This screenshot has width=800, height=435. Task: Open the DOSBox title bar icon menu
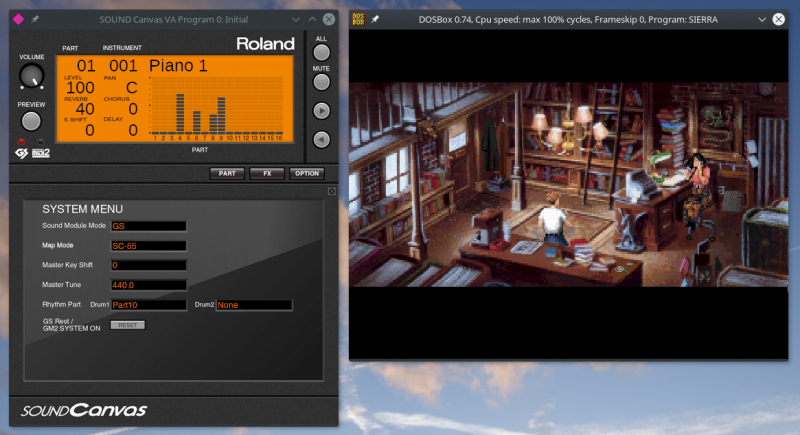[x=361, y=19]
